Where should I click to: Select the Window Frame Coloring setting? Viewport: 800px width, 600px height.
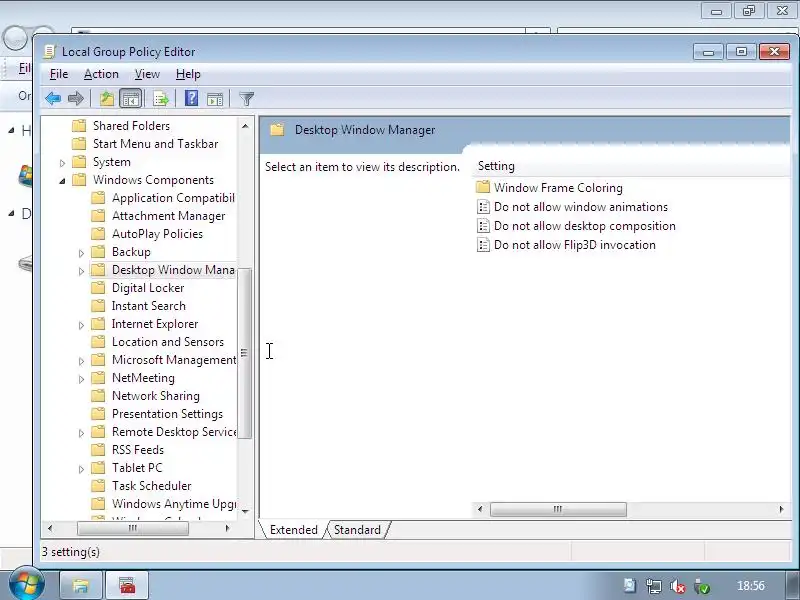click(558, 188)
